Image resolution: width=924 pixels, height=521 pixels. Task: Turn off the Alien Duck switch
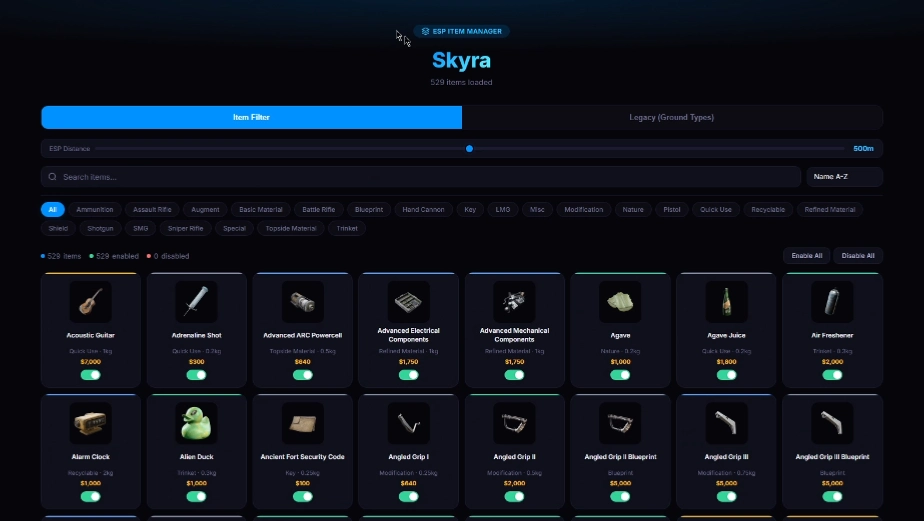click(x=196, y=496)
